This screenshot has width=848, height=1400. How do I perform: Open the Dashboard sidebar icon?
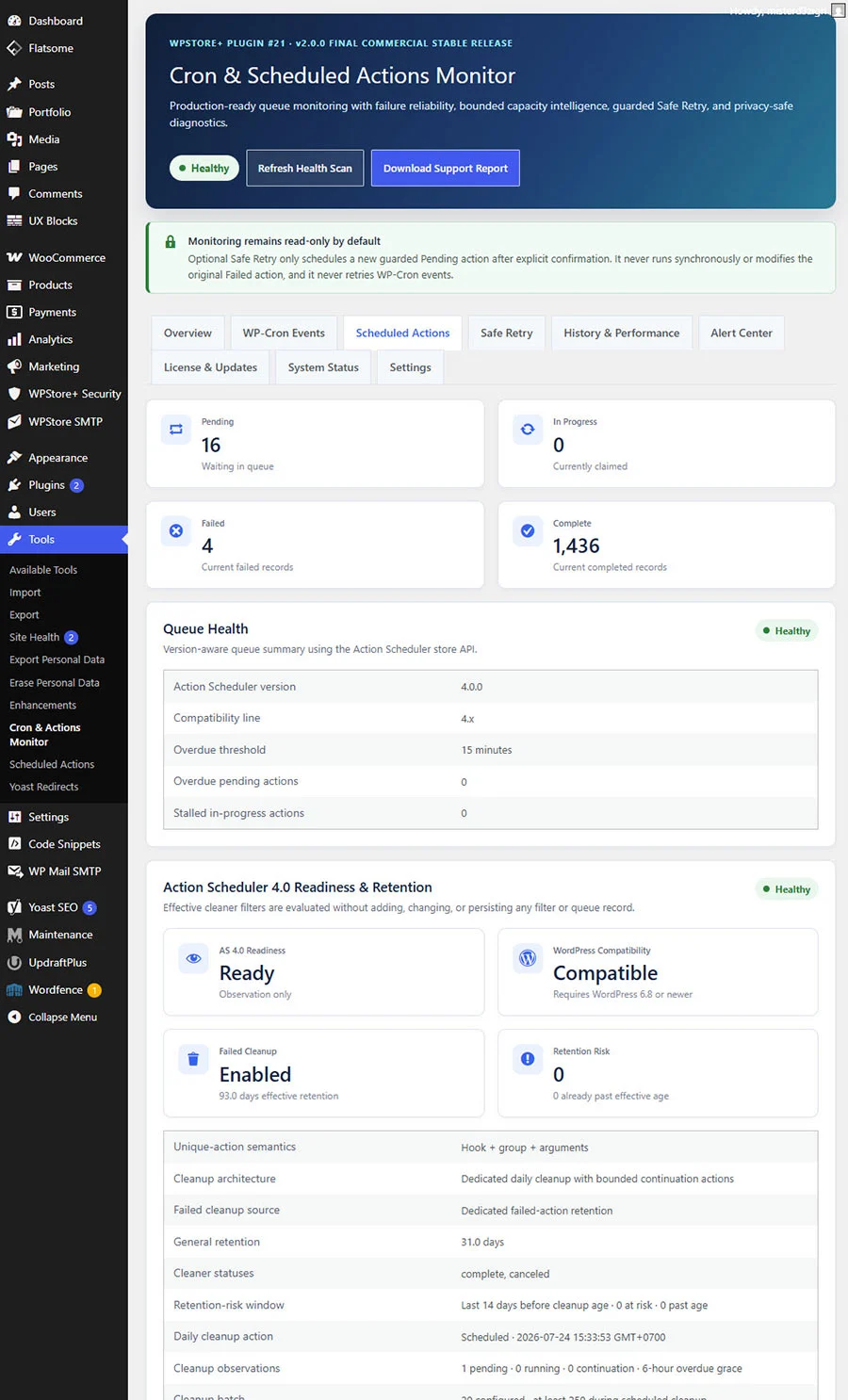14,21
